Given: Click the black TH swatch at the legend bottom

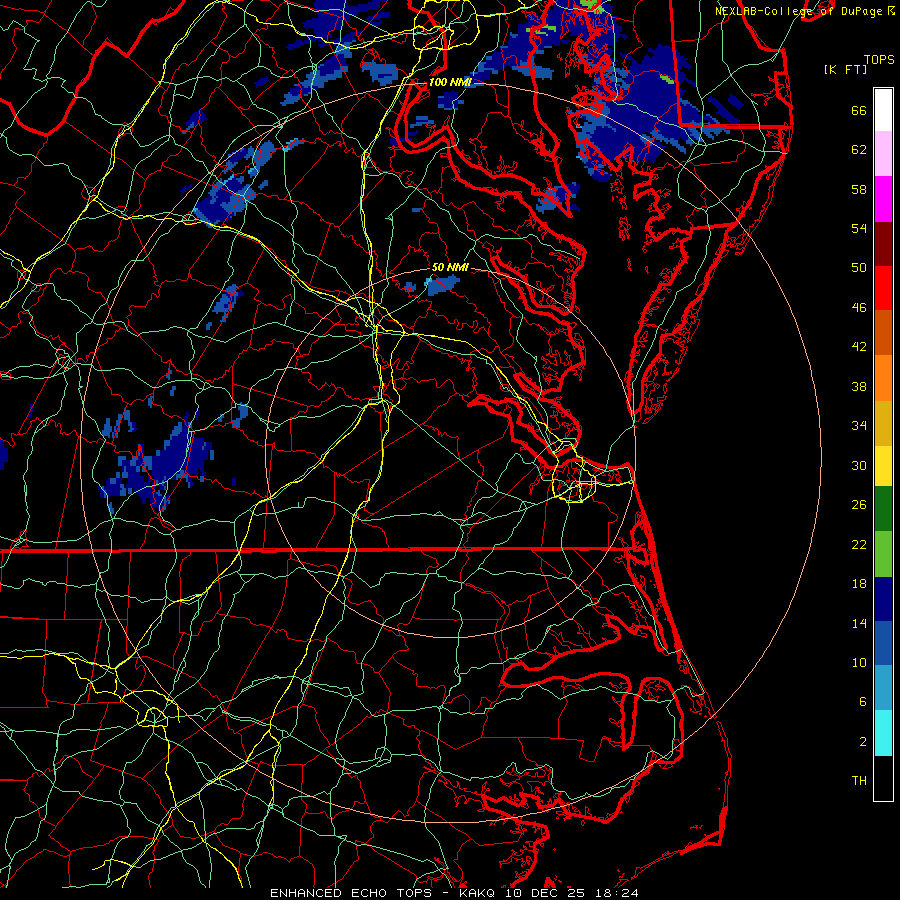Looking at the screenshot, I should [883, 778].
